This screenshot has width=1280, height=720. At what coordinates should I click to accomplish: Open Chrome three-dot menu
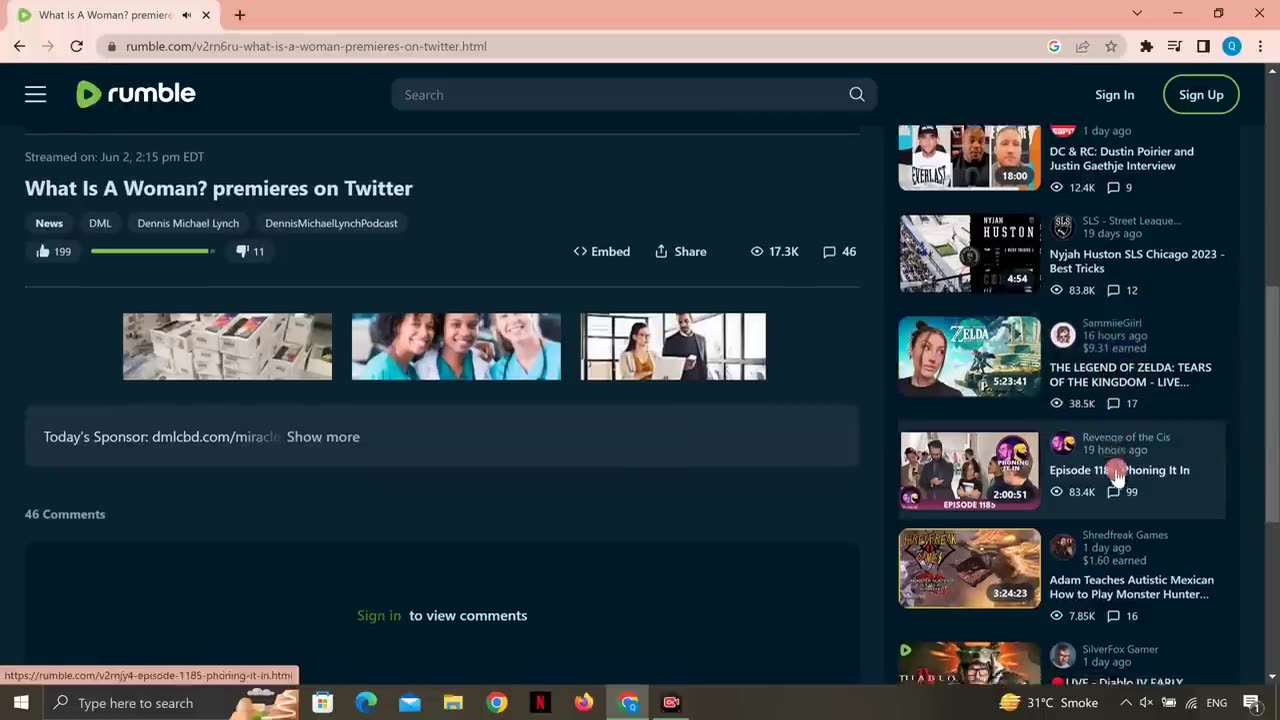pyautogui.click(x=1260, y=46)
